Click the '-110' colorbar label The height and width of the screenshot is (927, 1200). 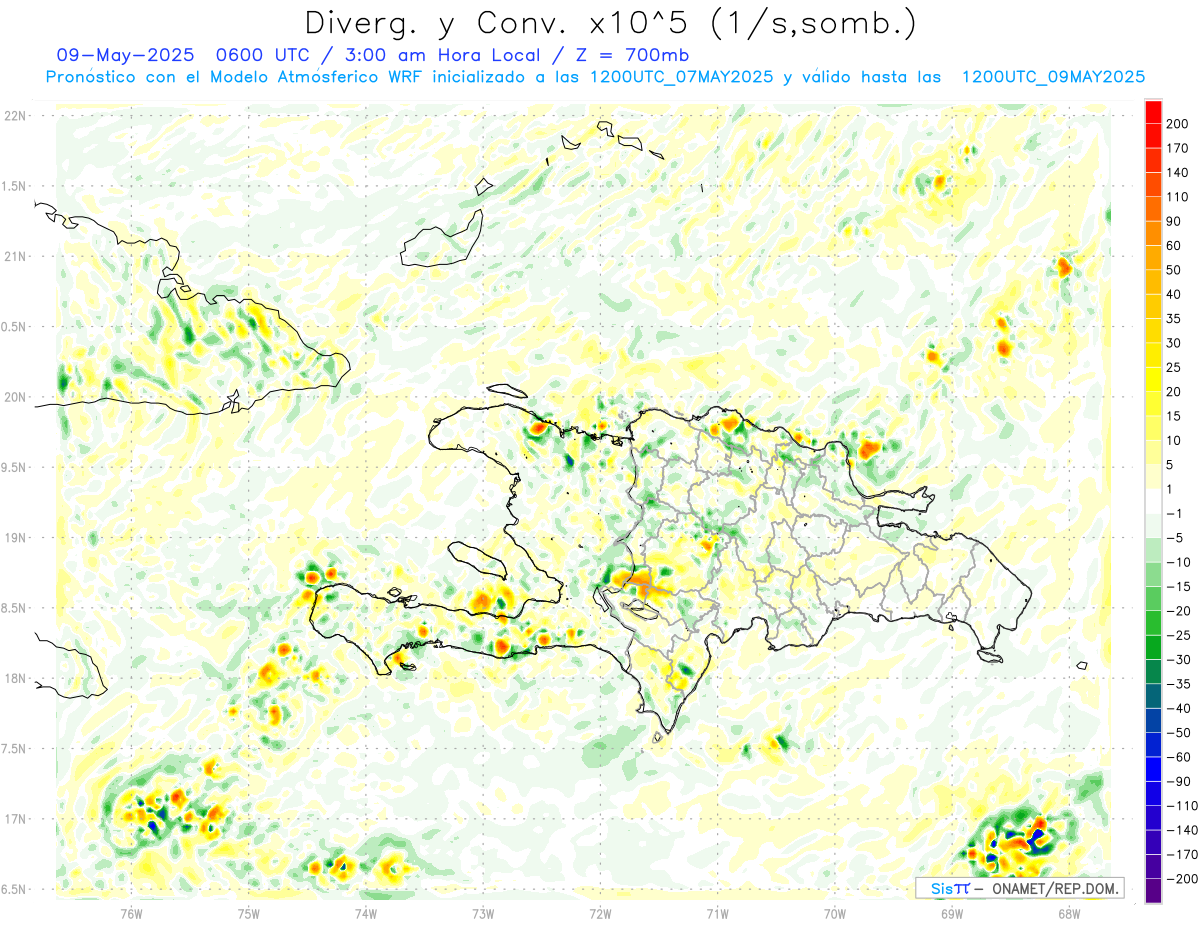[1181, 805]
